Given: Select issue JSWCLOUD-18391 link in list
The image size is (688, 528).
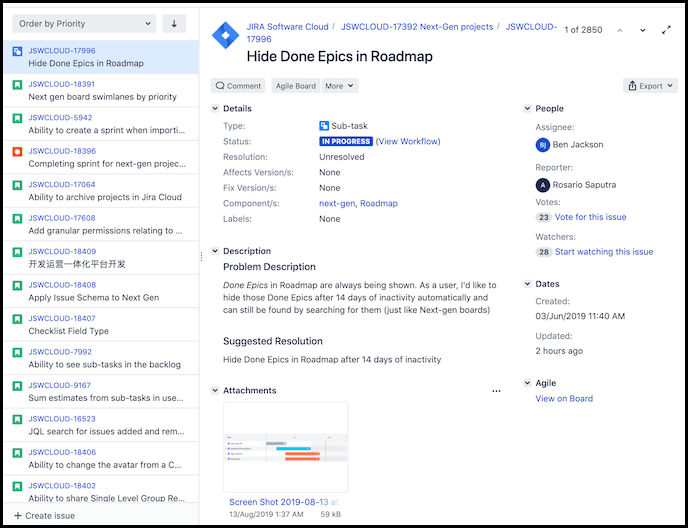Looking at the screenshot, I should (61, 84).
